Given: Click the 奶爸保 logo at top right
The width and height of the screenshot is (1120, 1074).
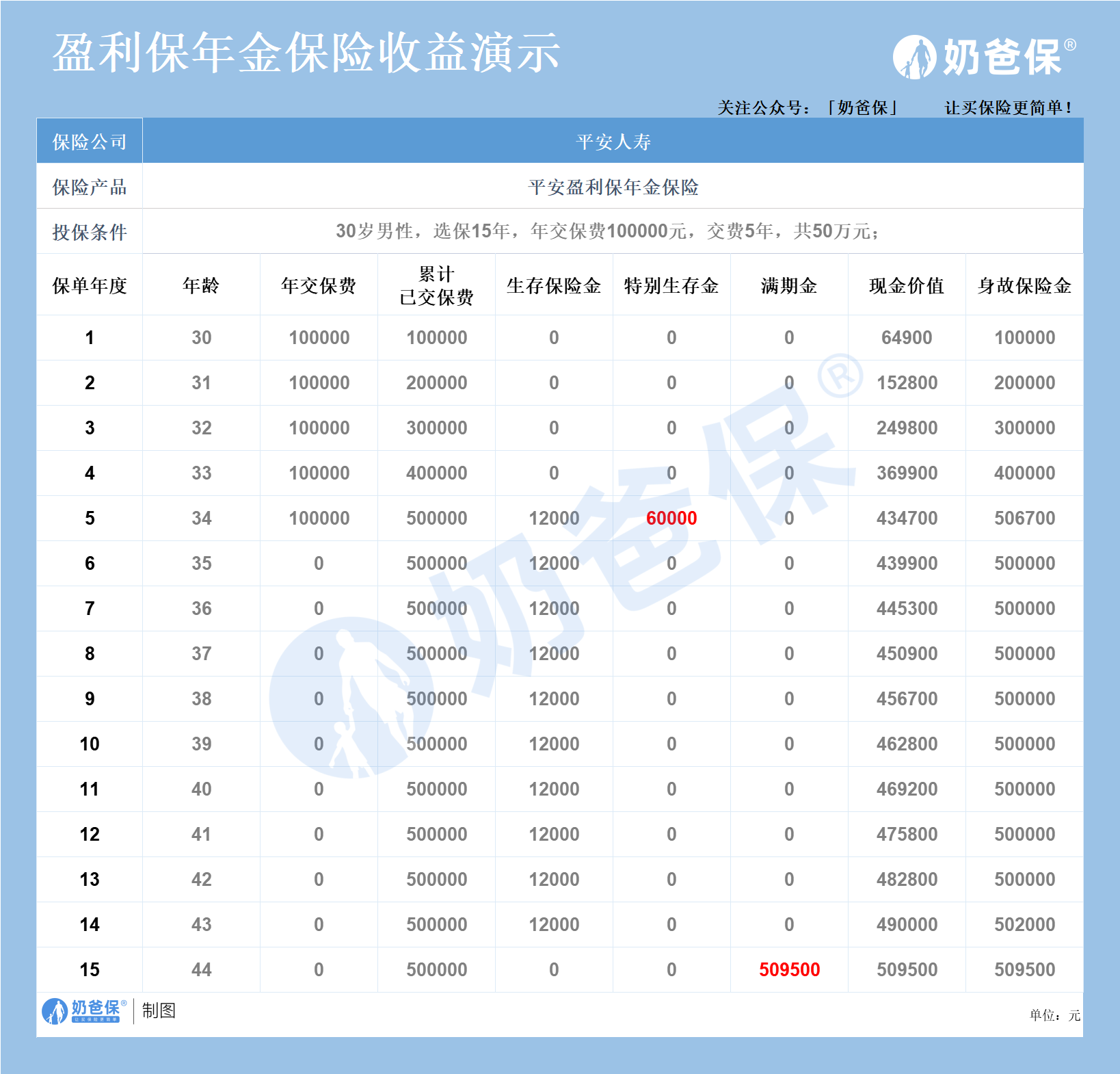Looking at the screenshot, I should point(984,57).
